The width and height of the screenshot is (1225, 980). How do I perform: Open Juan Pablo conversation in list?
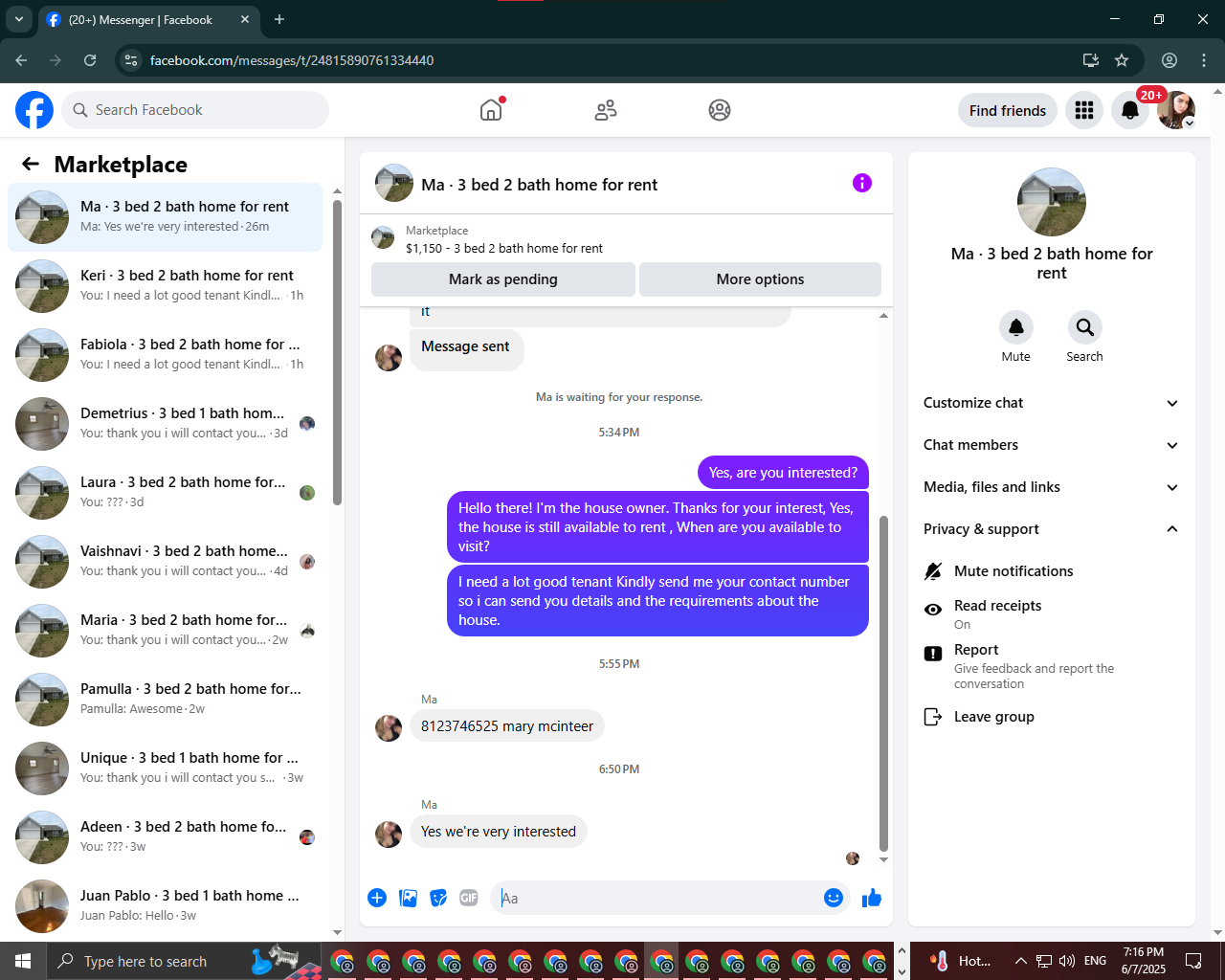tap(165, 906)
